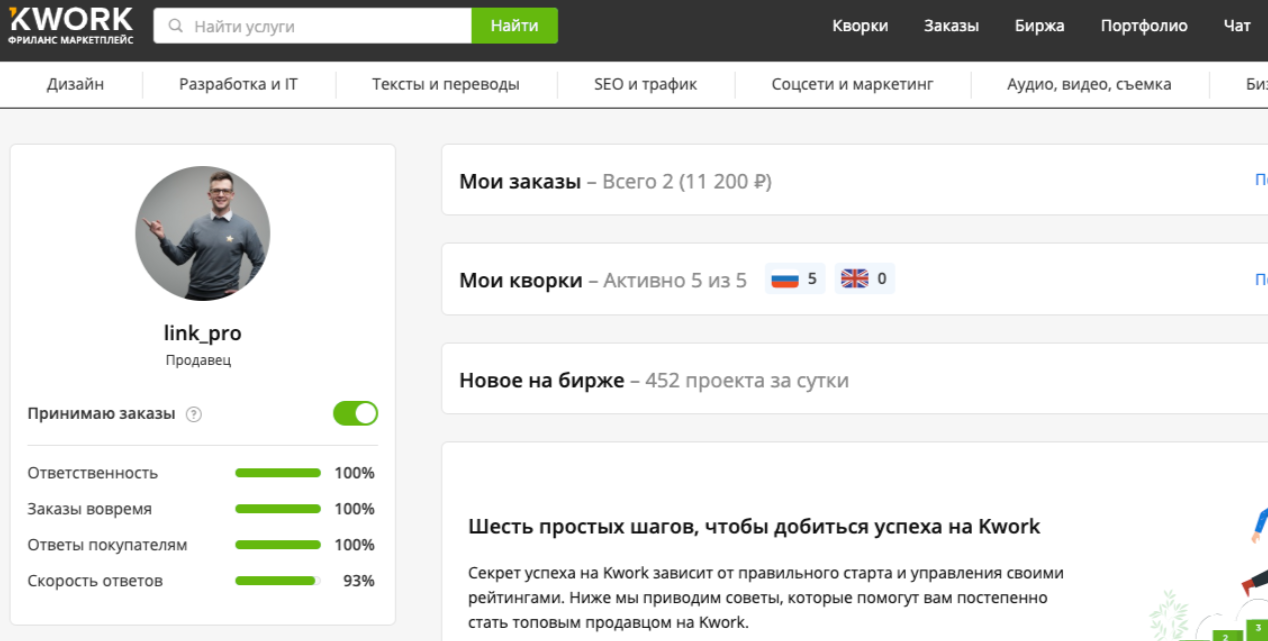The height and width of the screenshot is (641, 1268).
Task: Click the Продавец role label
Action: [199, 360]
